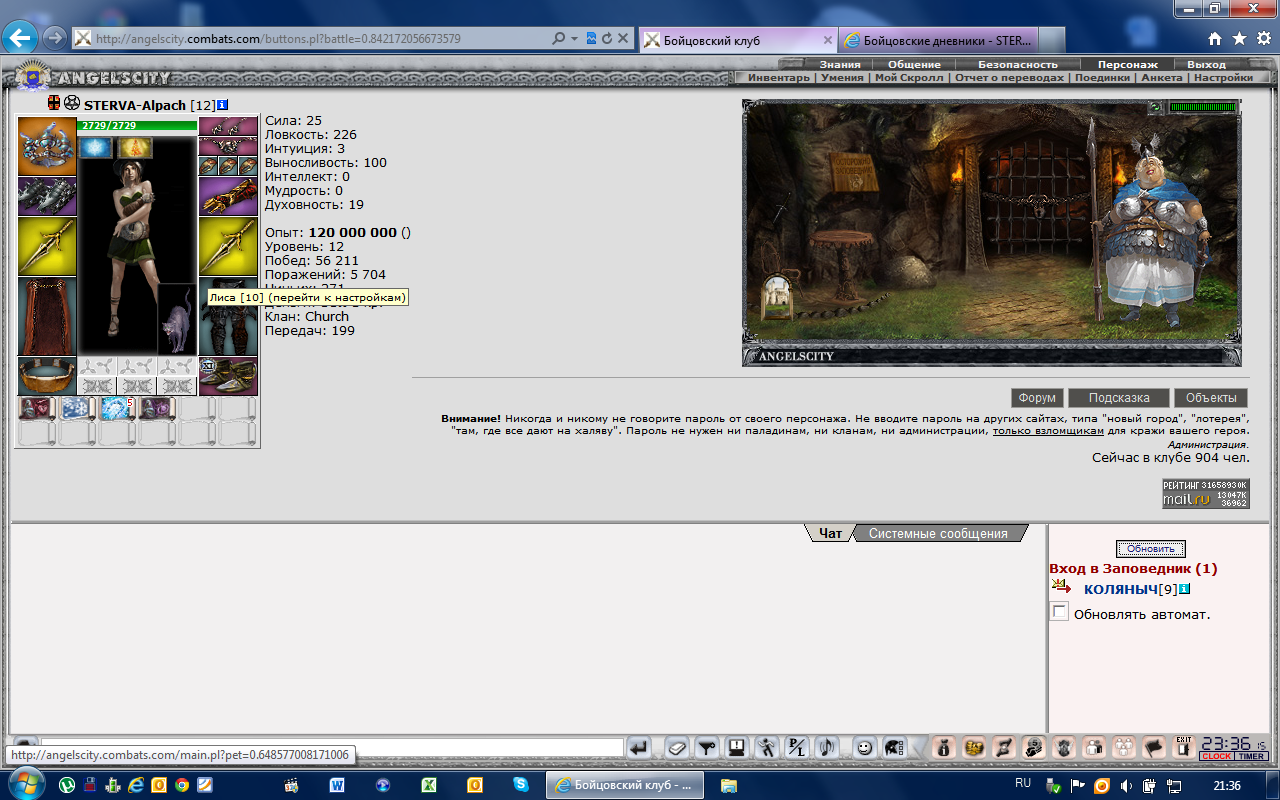This screenshot has width=1280, height=800.
Task: Toggle chat sound note icon
Action: 827,746
